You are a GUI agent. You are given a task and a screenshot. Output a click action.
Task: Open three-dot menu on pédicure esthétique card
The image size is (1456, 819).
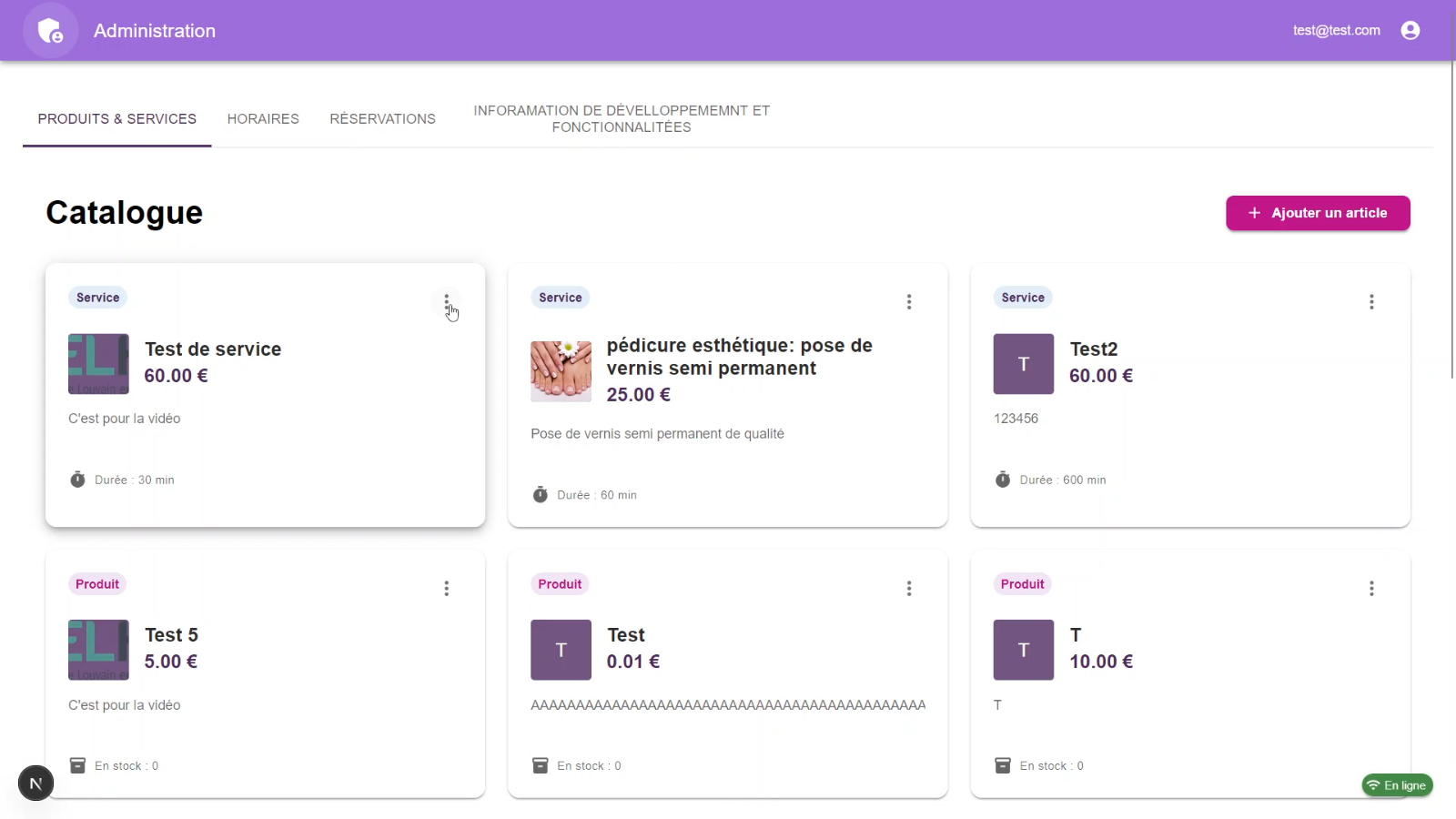(x=908, y=302)
